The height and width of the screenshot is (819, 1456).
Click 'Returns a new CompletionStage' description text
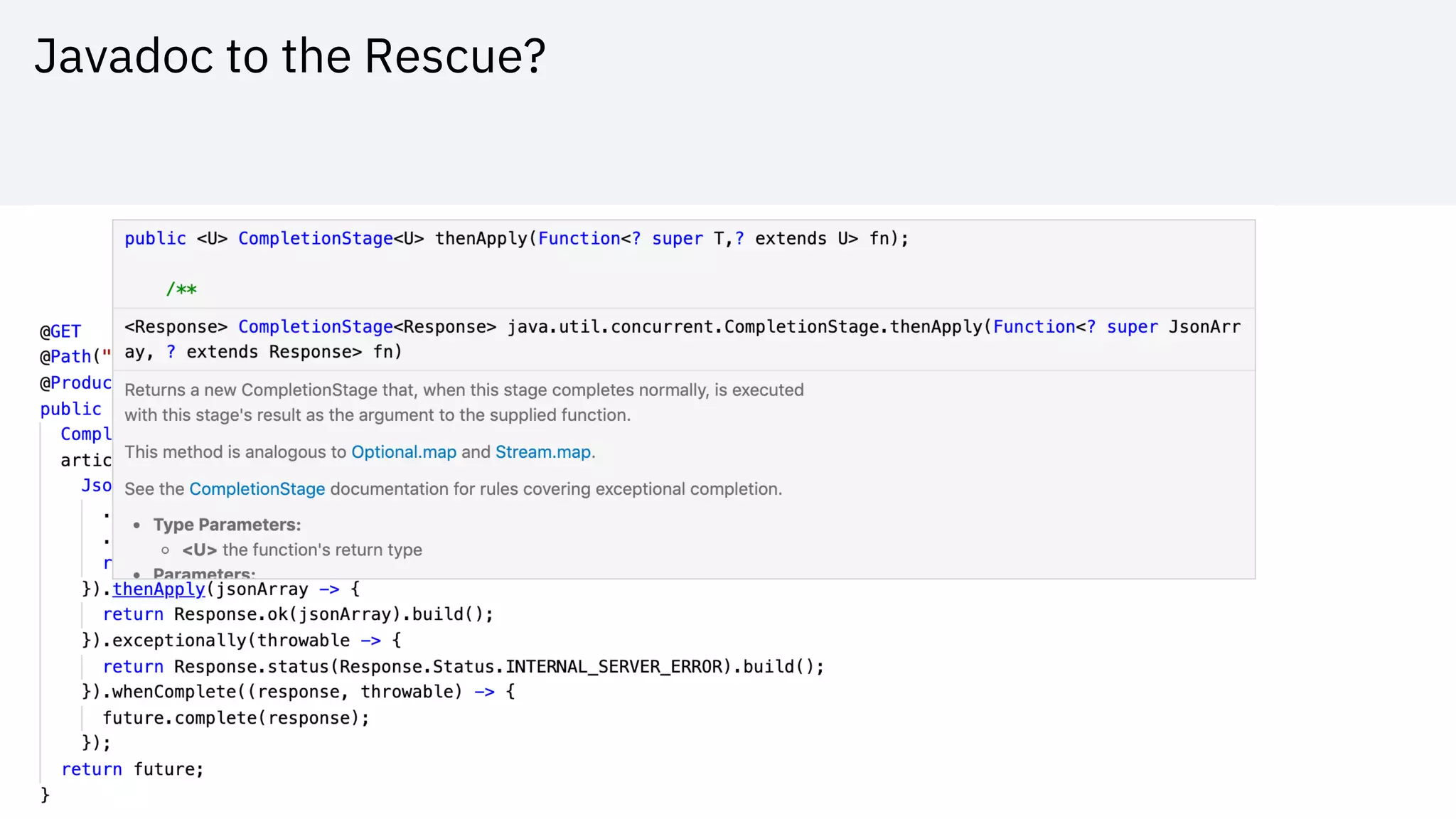(x=464, y=402)
